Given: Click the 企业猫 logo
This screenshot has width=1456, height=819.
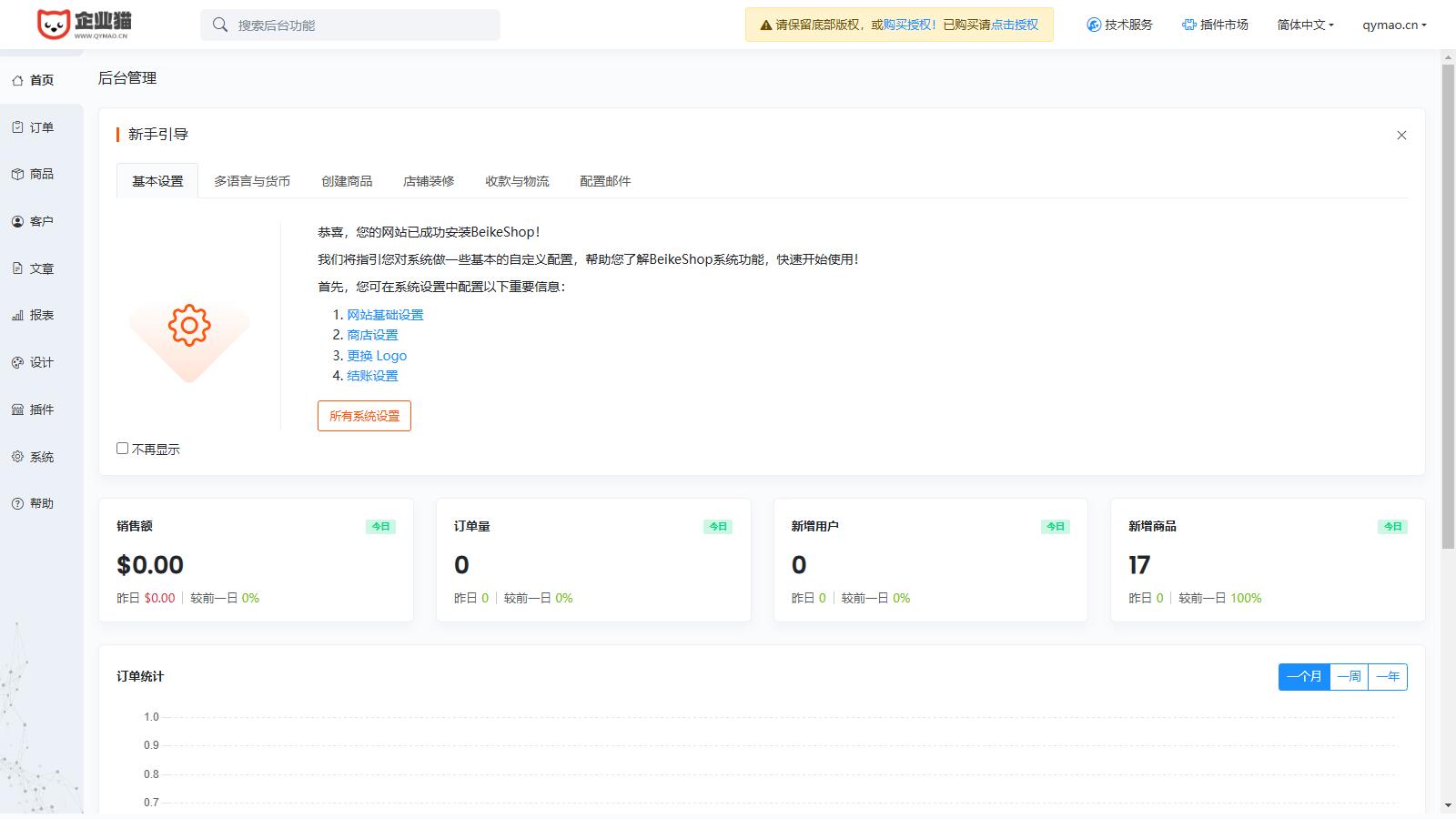Looking at the screenshot, I should tap(84, 25).
